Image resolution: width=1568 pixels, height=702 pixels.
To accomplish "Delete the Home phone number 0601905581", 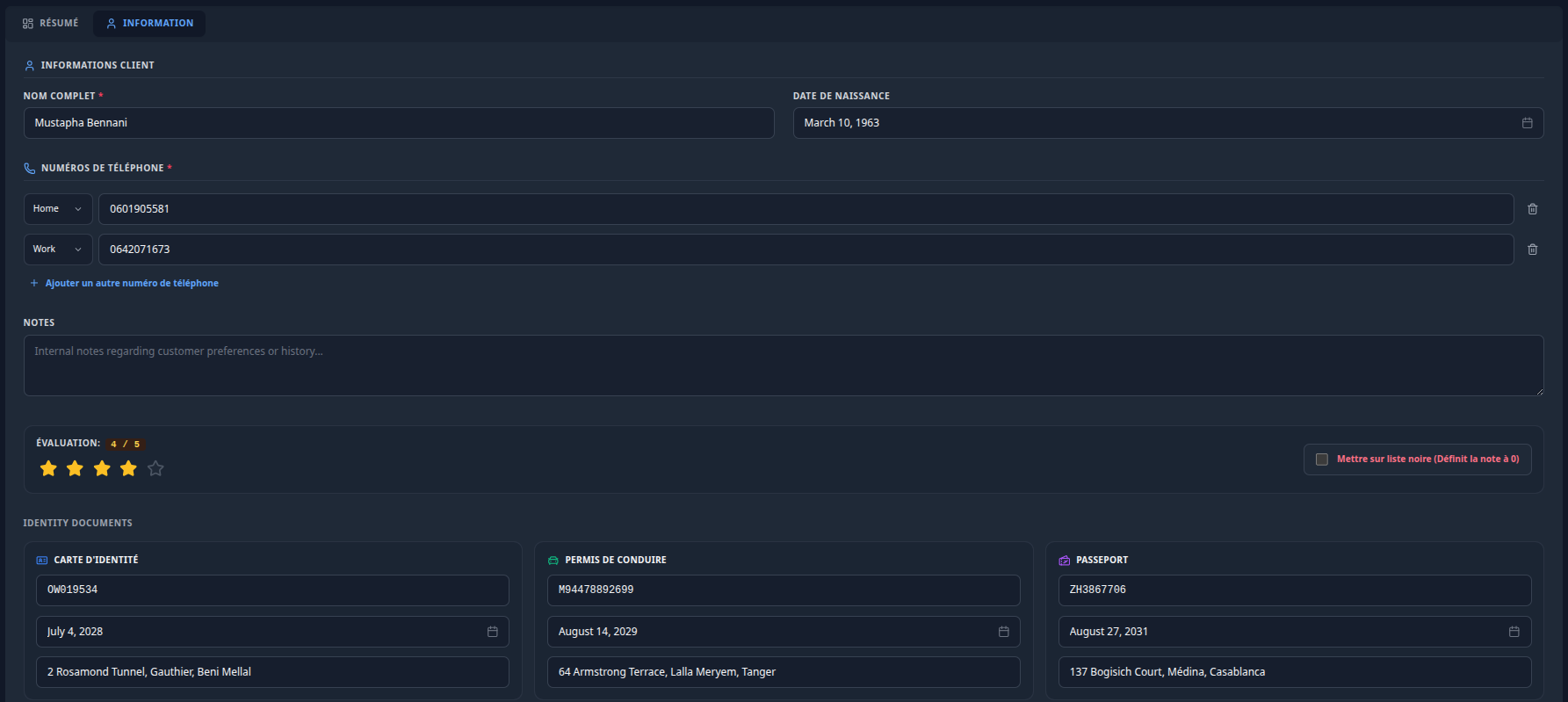I will pyautogui.click(x=1532, y=209).
